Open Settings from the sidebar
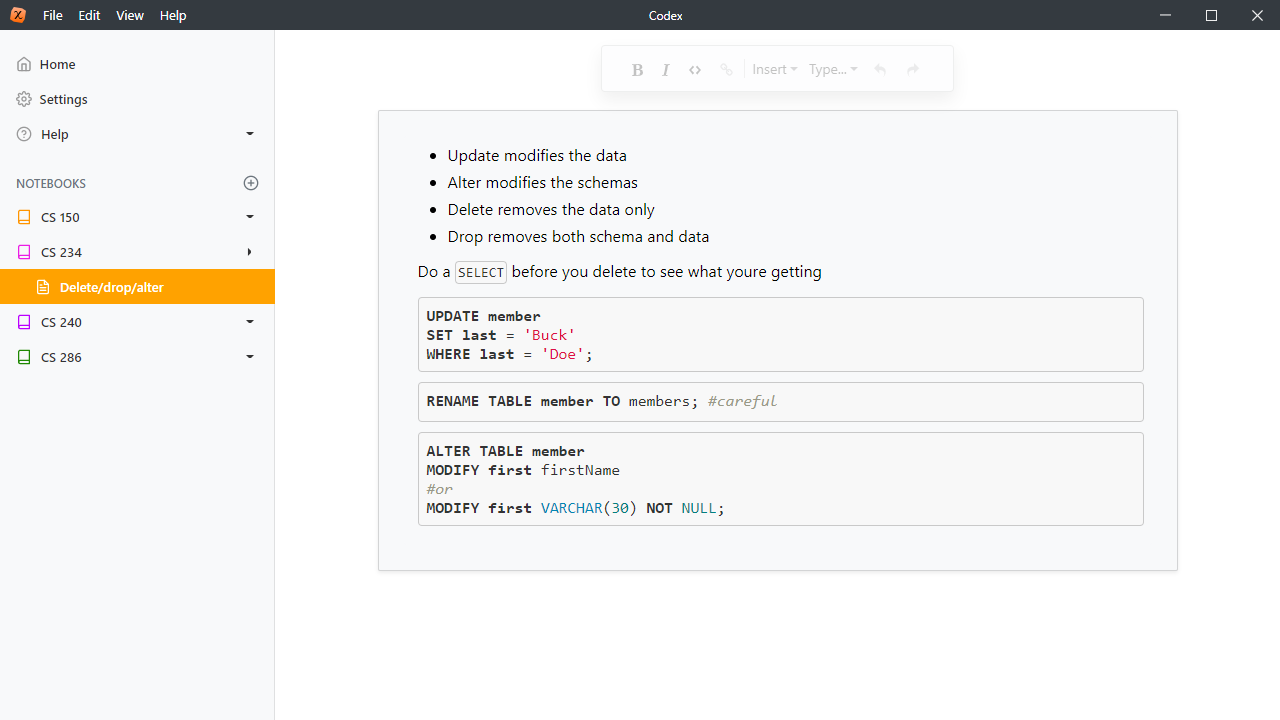Image resolution: width=1280 pixels, height=720 pixels. tap(63, 99)
